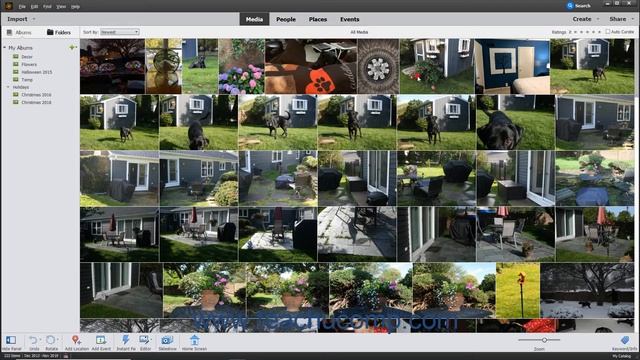Switch to the Media tab
The image size is (640, 360).
(254, 19)
